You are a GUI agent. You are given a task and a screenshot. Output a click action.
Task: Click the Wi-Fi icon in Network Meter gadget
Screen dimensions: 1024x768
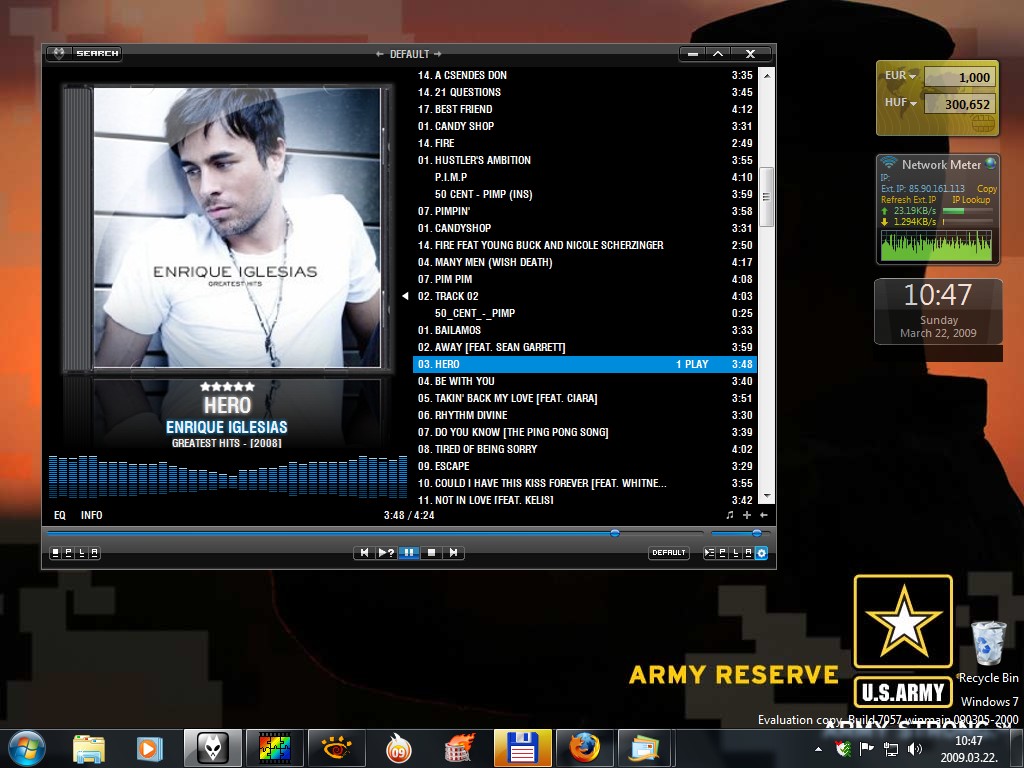pos(888,163)
